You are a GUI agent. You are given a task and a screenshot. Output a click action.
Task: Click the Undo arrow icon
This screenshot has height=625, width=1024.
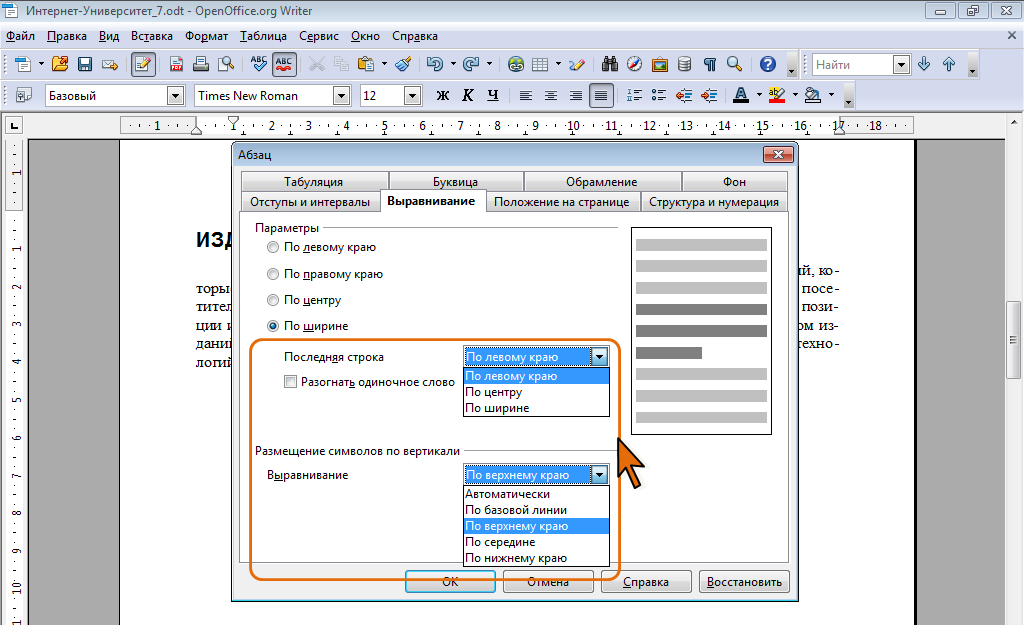coord(434,64)
